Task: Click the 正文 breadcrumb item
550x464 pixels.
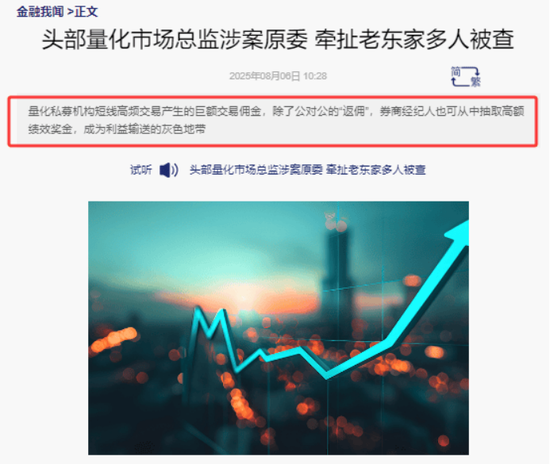Action: [86, 12]
